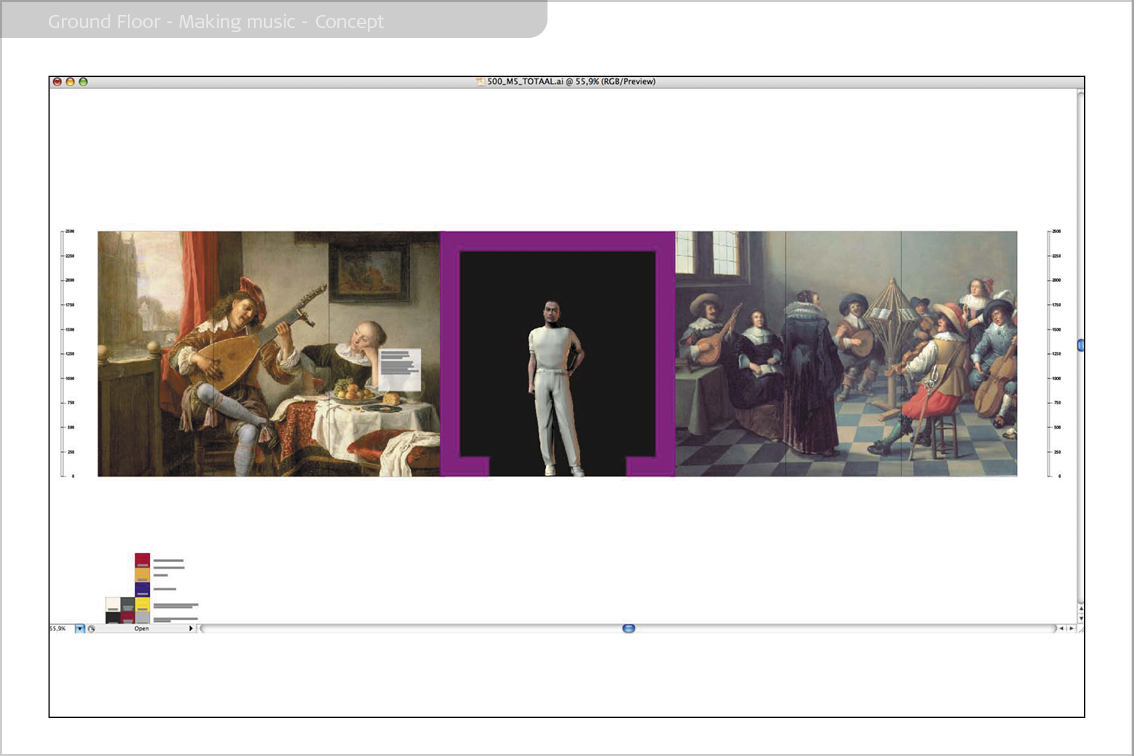Click the scroll left arrow
Screen dimensions: 1134x756
pos(1062,629)
